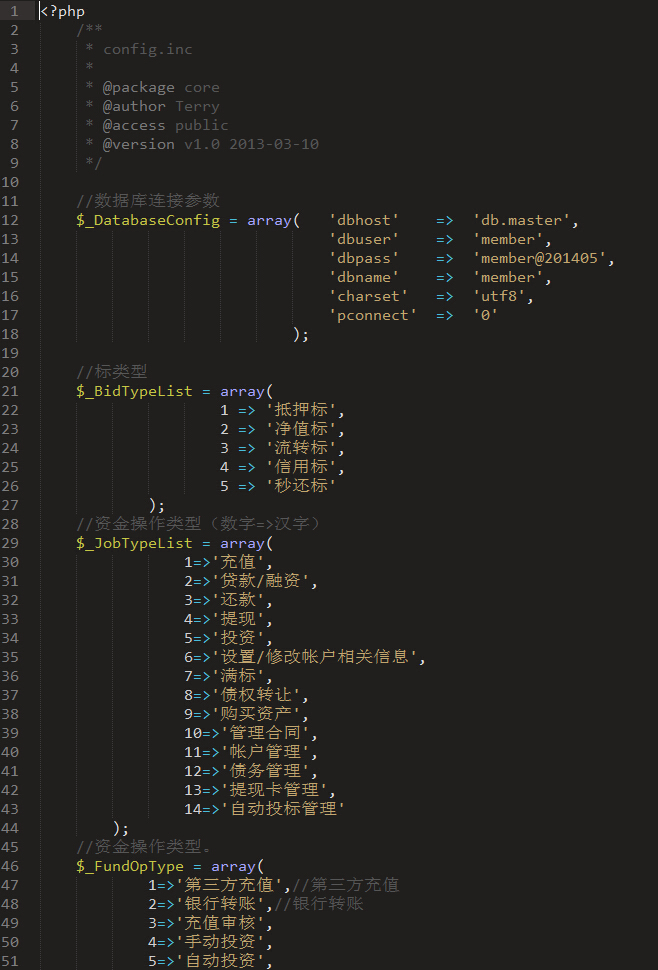Click the 'dbuser' key string
Viewport: 658px width, 970px height.
[x=364, y=239]
